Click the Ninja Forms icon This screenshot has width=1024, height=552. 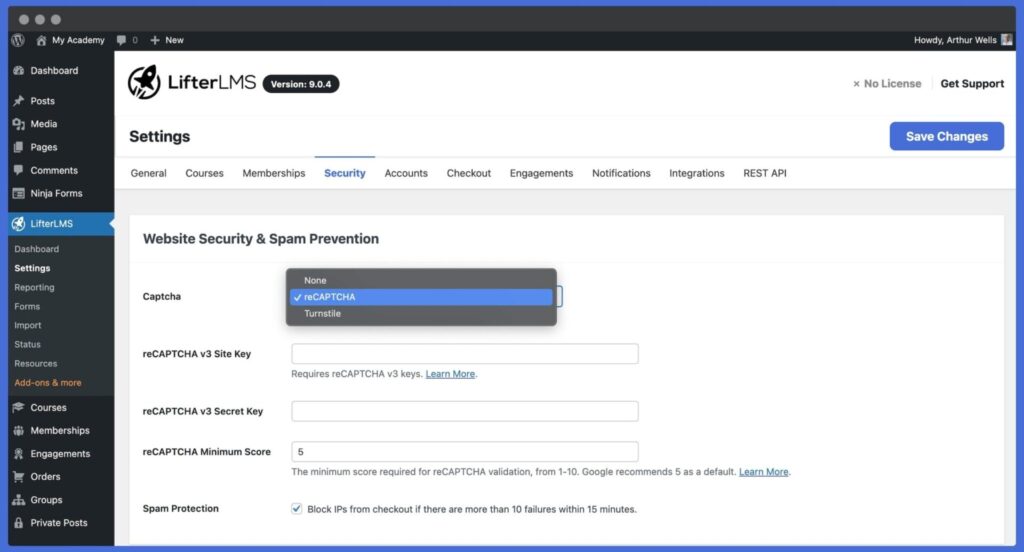click(19, 193)
